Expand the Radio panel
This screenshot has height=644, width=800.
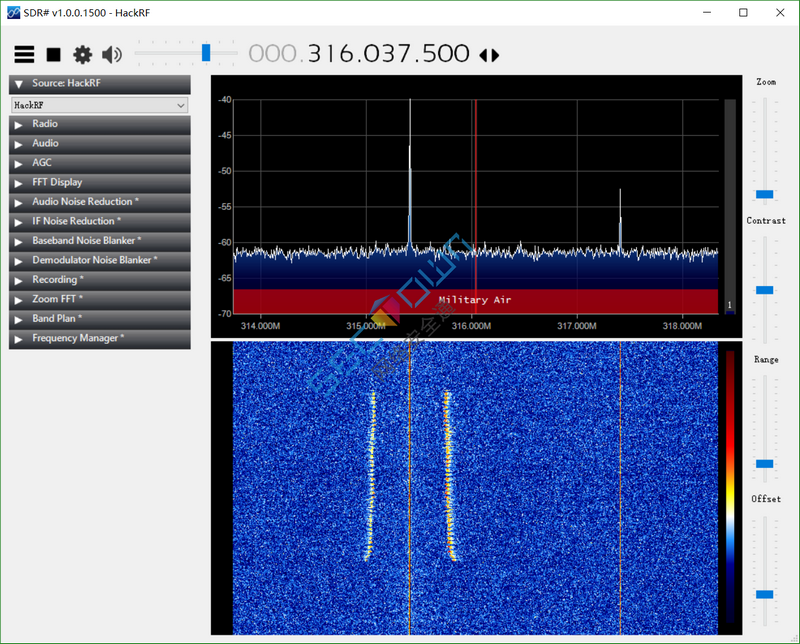click(100, 125)
